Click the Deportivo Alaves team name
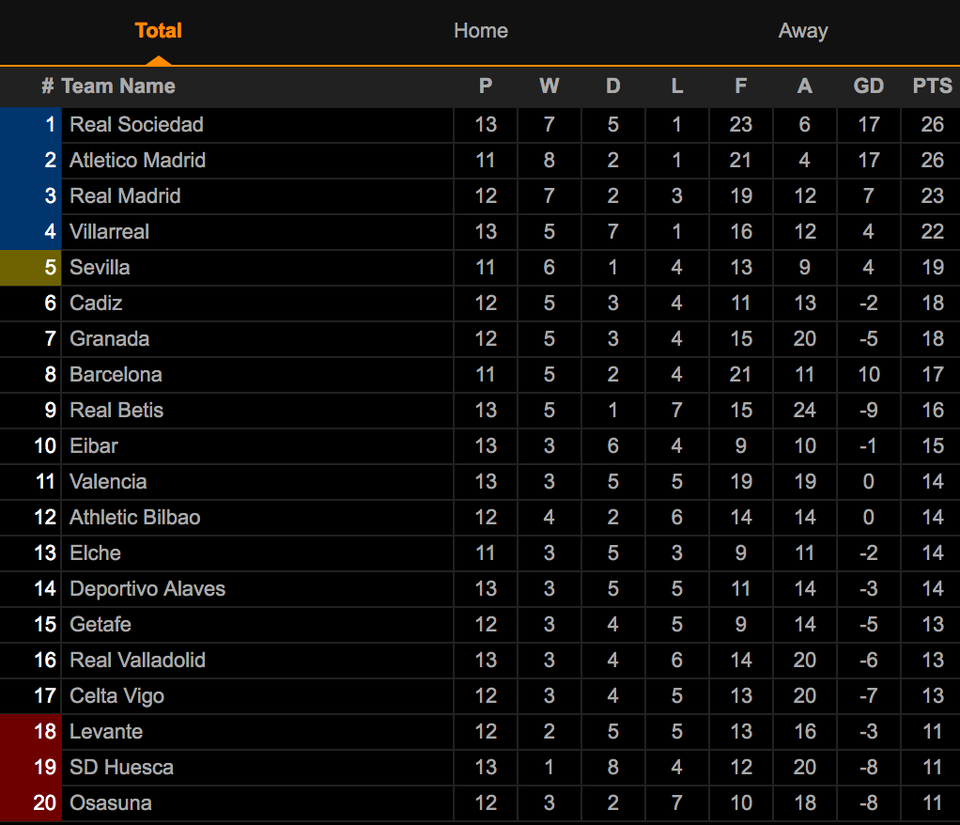This screenshot has height=825, width=960. tap(147, 589)
